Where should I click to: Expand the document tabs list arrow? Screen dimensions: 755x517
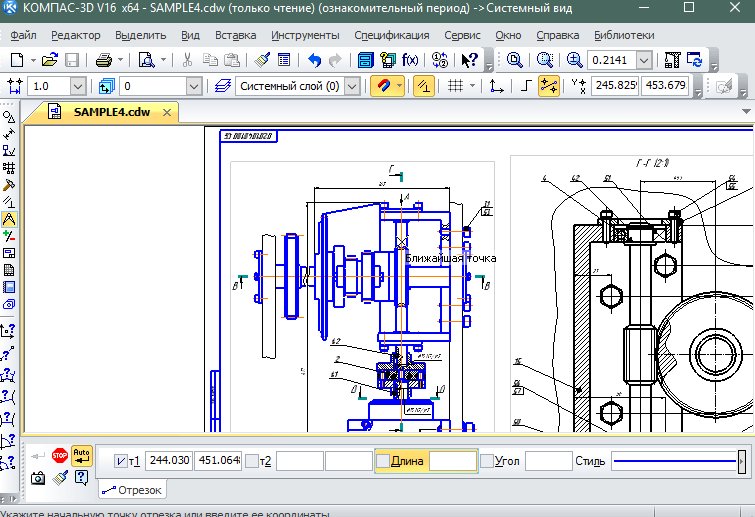pos(746,112)
